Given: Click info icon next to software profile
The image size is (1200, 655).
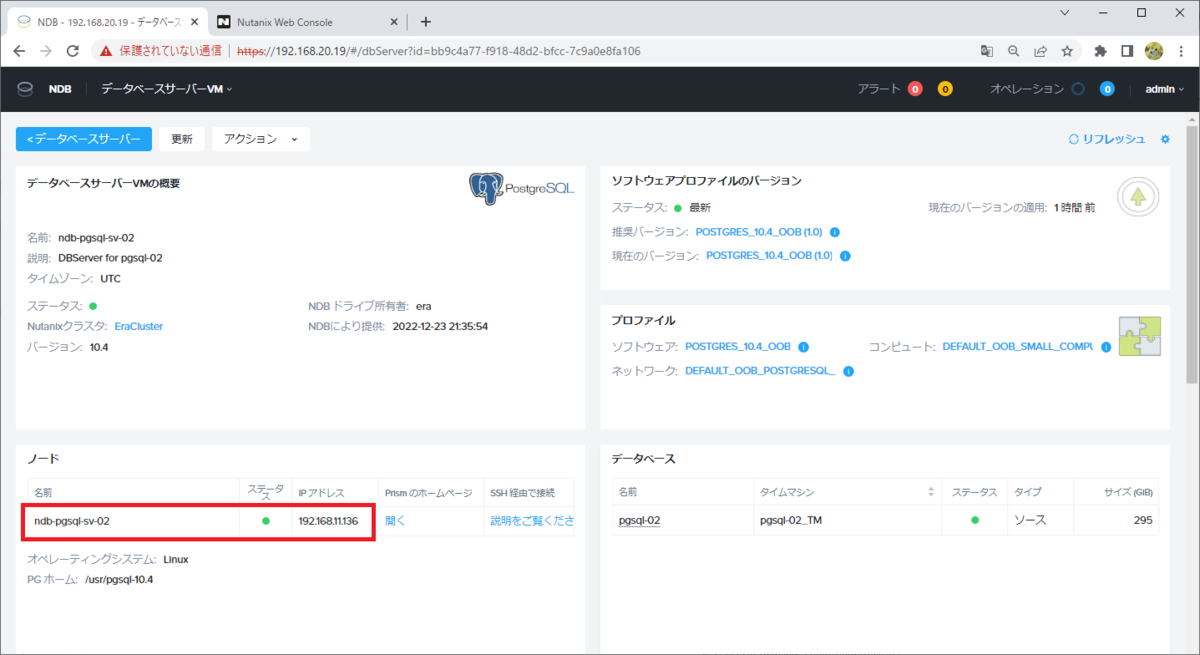Looking at the screenshot, I should [803, 347].
